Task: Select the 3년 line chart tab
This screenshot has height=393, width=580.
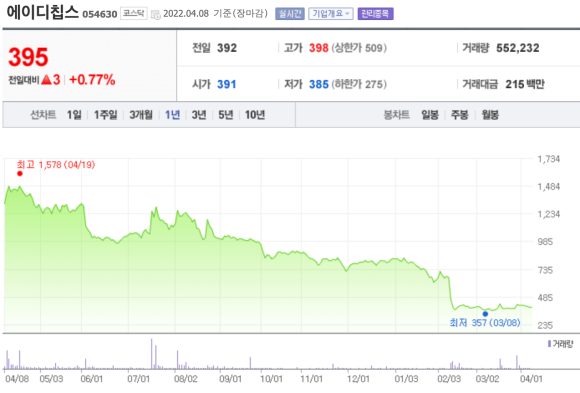Action: tap(199, 115)
